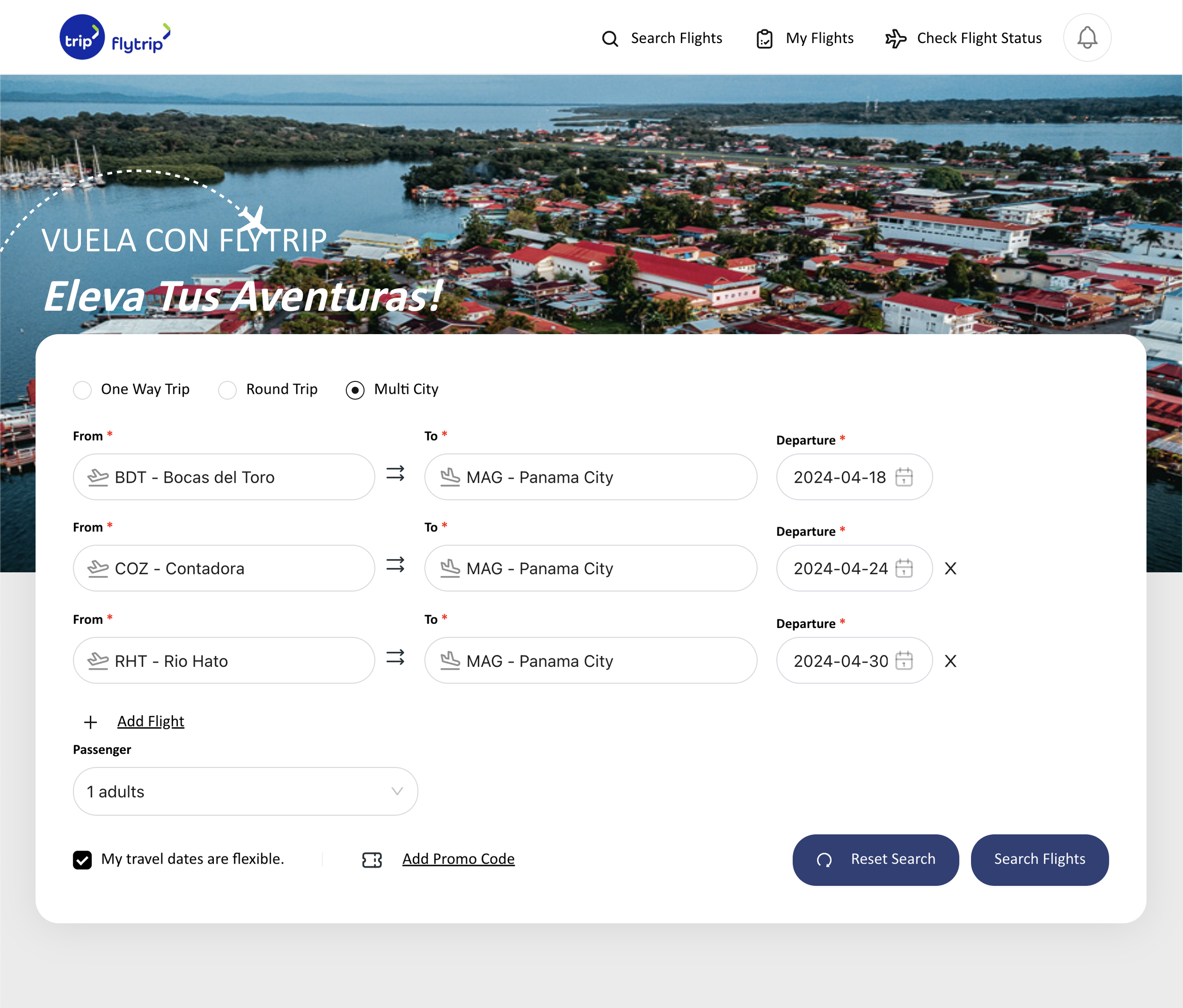
Task: Go to Check Flight Status
Action: coord(963,38)
